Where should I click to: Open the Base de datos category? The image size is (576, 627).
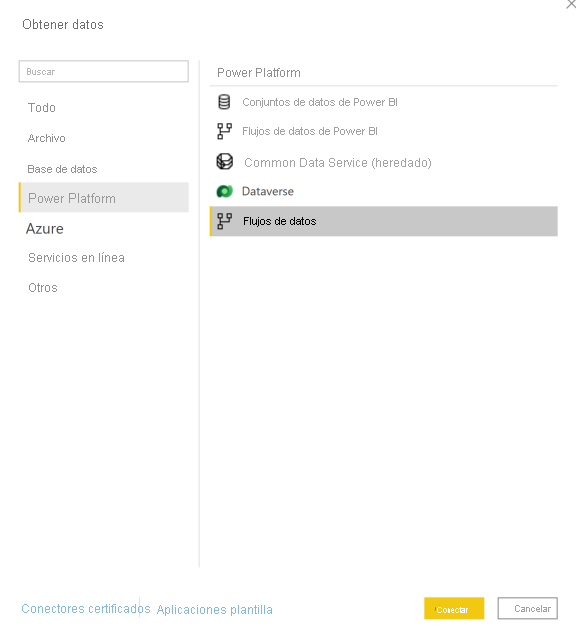click(x=62, y=169)
